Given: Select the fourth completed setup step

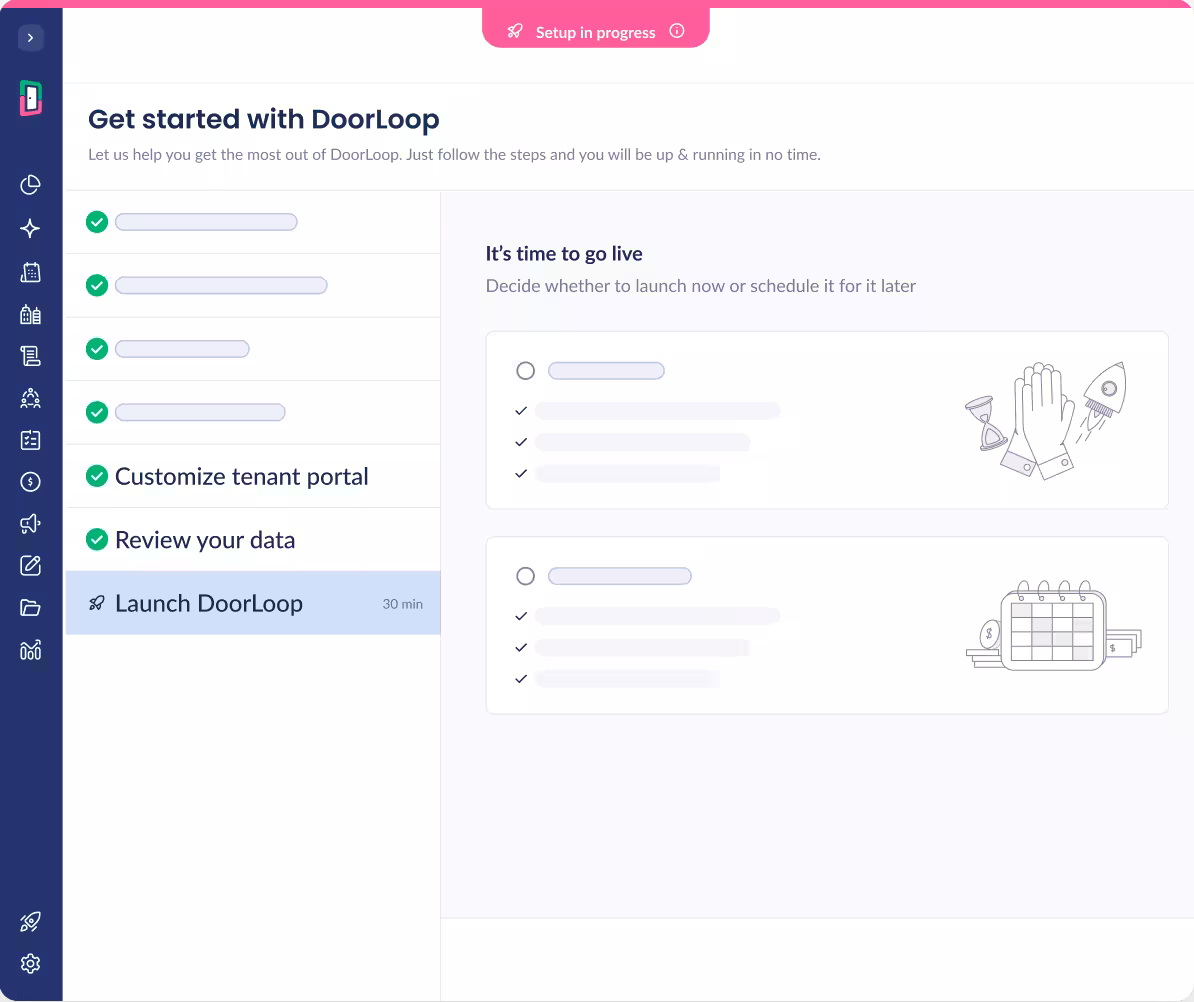Looking at the screenshot, I should tap(253, 412).
